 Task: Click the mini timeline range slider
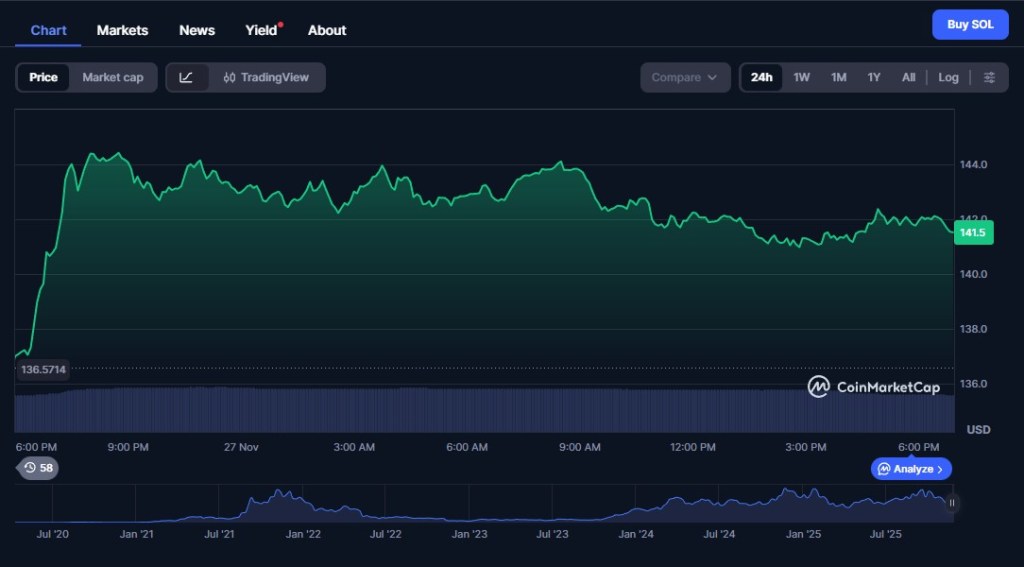point(951,504)
